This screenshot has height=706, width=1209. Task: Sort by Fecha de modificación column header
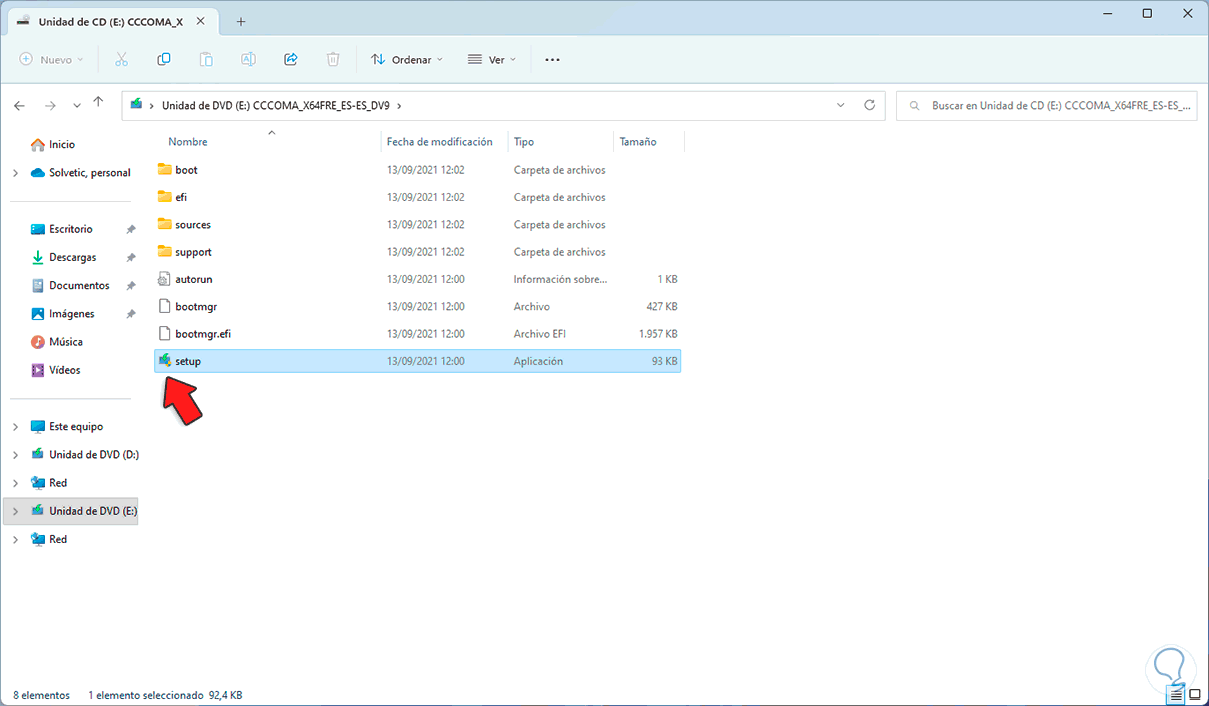(x=439, y=142)
